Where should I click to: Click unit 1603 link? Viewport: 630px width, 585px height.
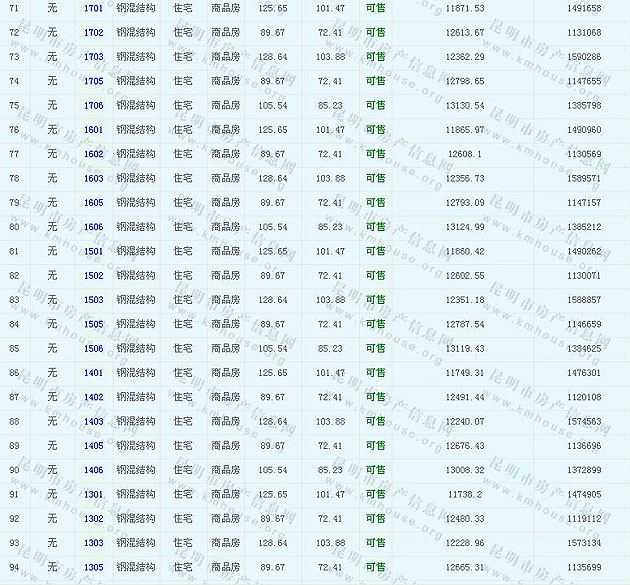pos(93,178)
